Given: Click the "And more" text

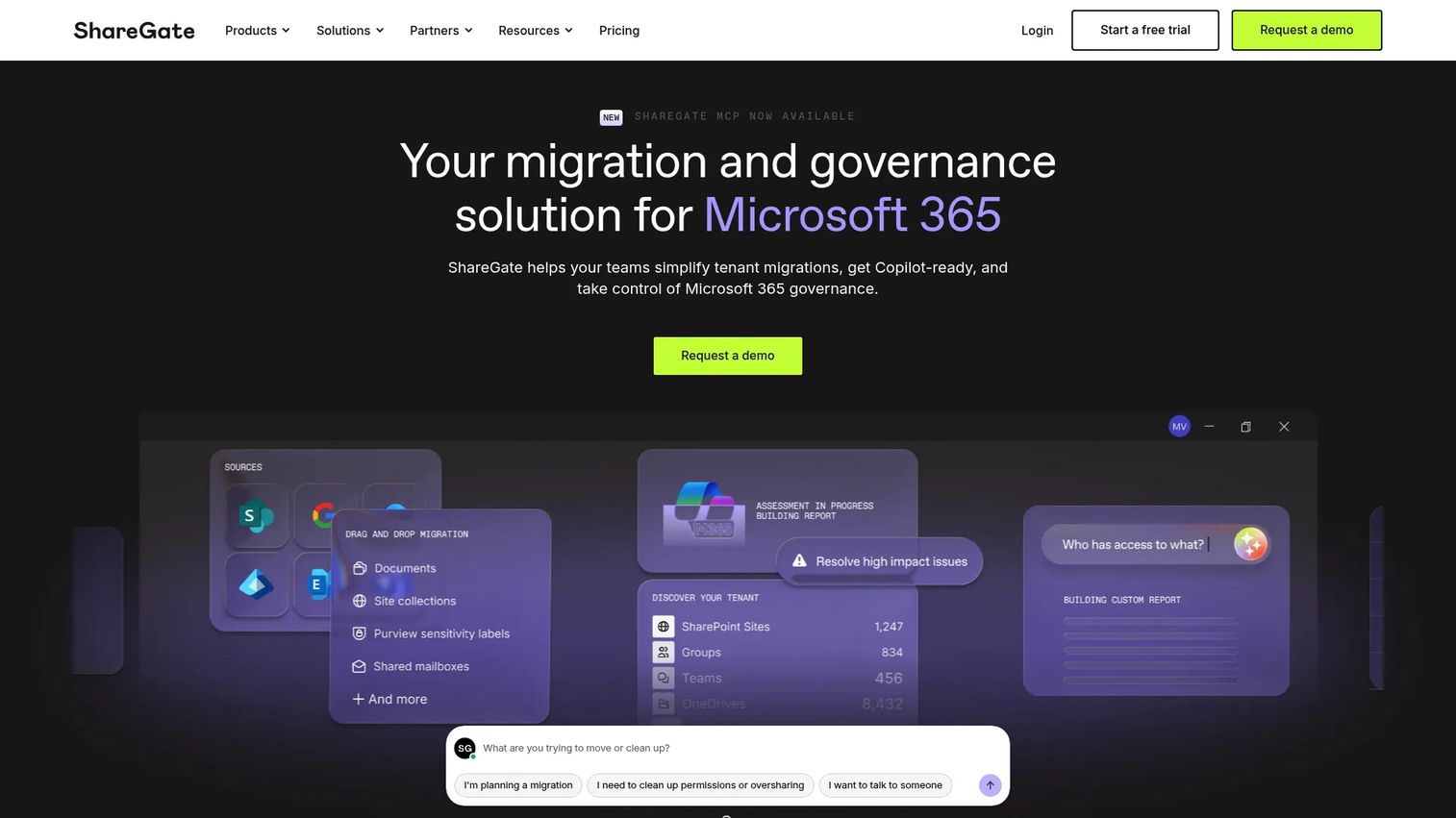Looking at the screenshot, I should pyautogui.click(x=397, y=699).
